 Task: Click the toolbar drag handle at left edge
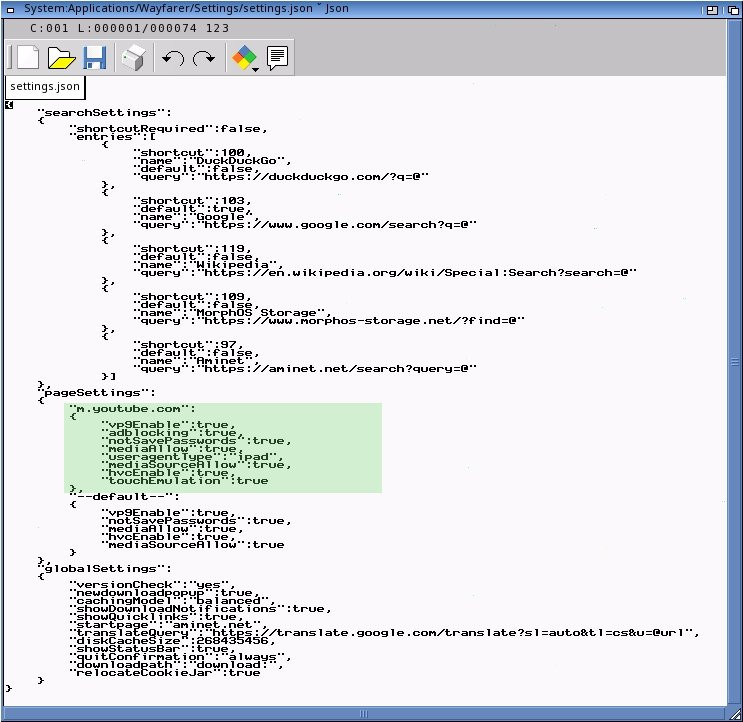pyautogui.click(x=8, y=58)
